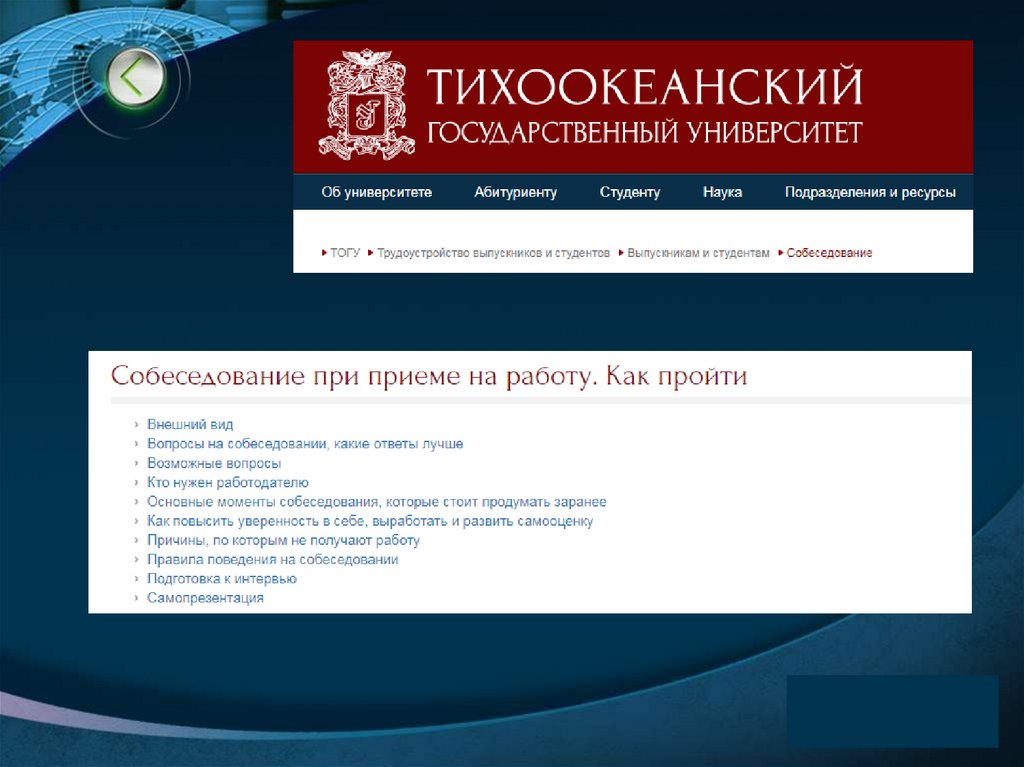Open 'Выпускникам и студентам' breadcrumb
The height and width of the screenshot is (767, 1024).
pyautogui.click(x=698, y=253)
